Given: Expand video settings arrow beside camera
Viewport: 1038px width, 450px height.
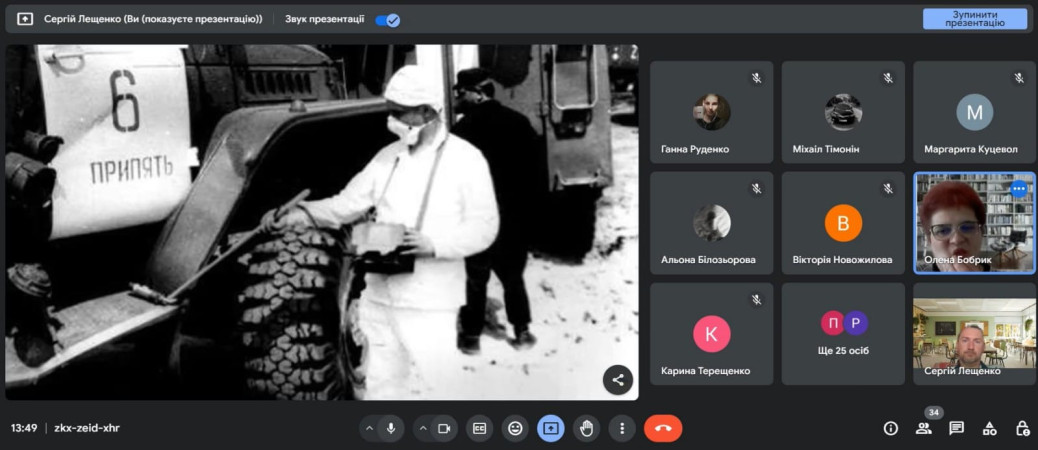Looking at the screenshot, I should [x=422, y=428].
